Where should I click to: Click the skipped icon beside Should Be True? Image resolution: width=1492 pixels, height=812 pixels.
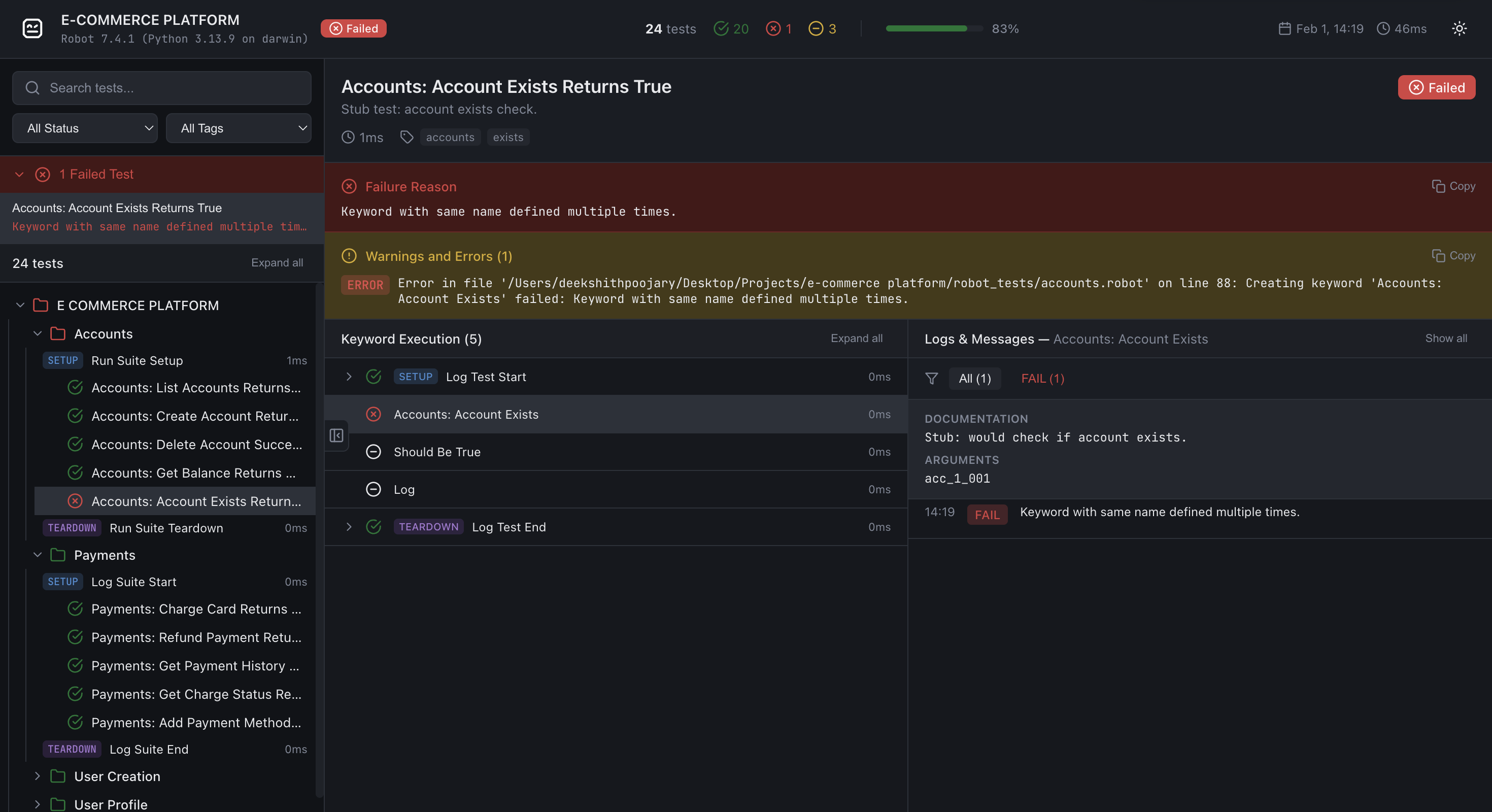click(374, 452)
